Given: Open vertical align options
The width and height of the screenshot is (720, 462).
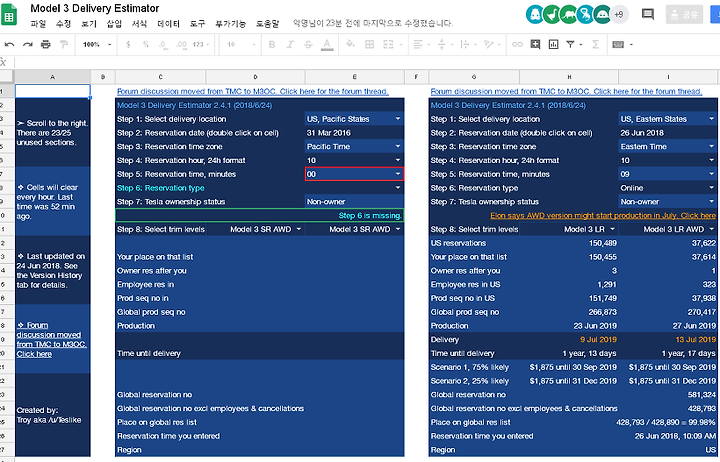Looking at the screenshot, I should point(444,45).
